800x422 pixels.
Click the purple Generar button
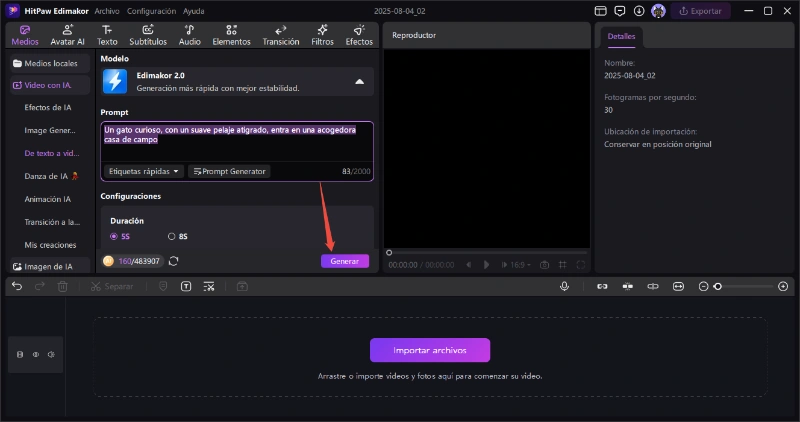pos(344,261)
